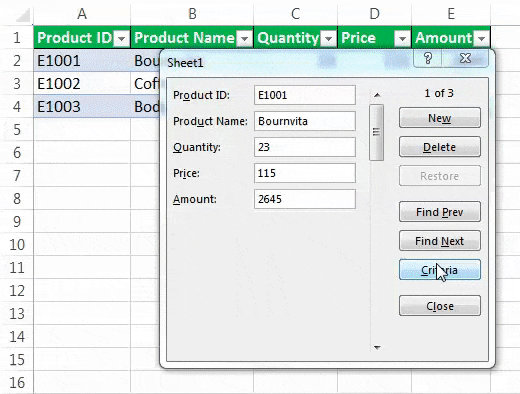
Task: Select column B header
Action: click(192, 14)
